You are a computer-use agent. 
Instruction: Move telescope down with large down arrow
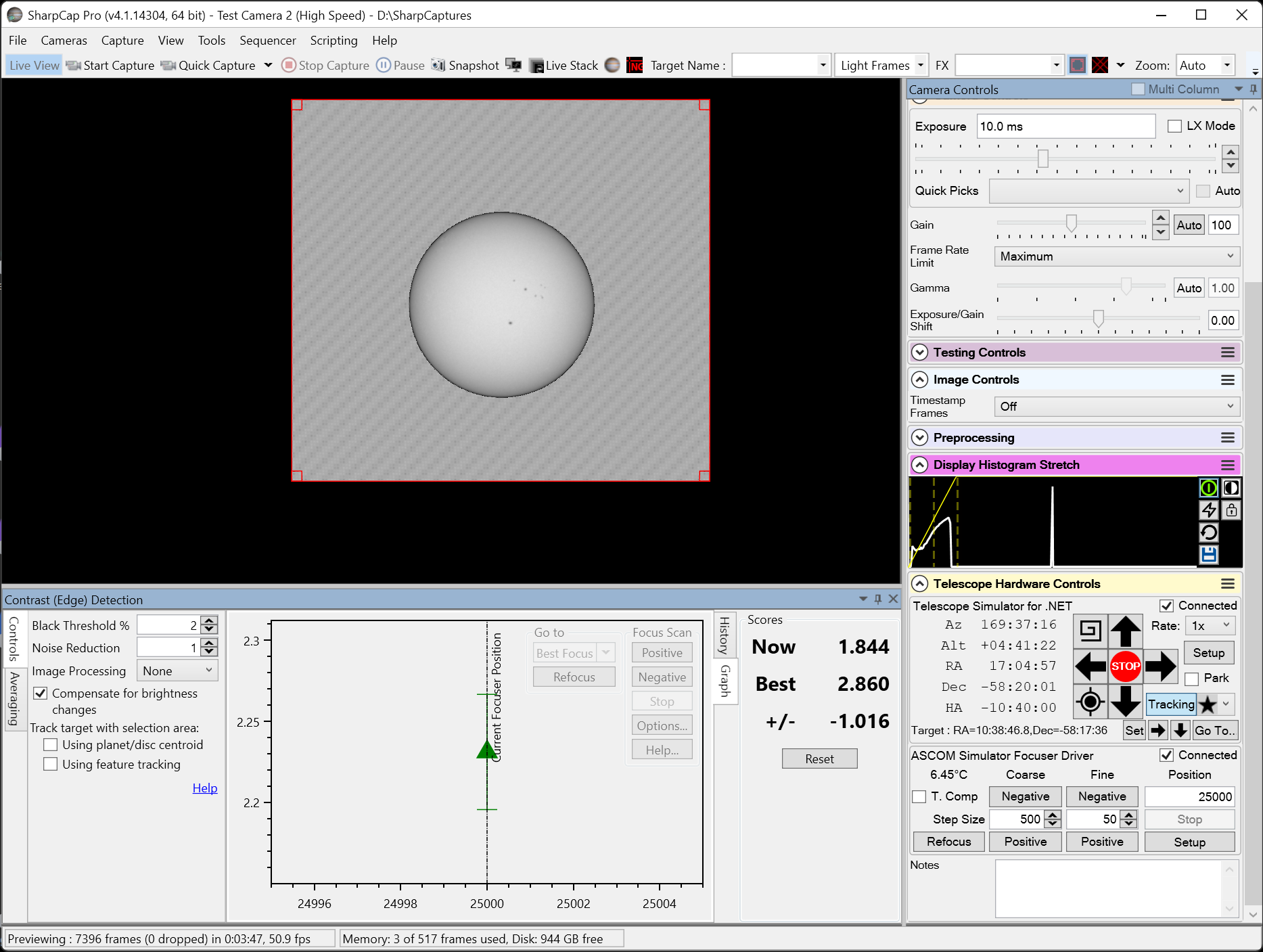click(x=1126, y=702)
